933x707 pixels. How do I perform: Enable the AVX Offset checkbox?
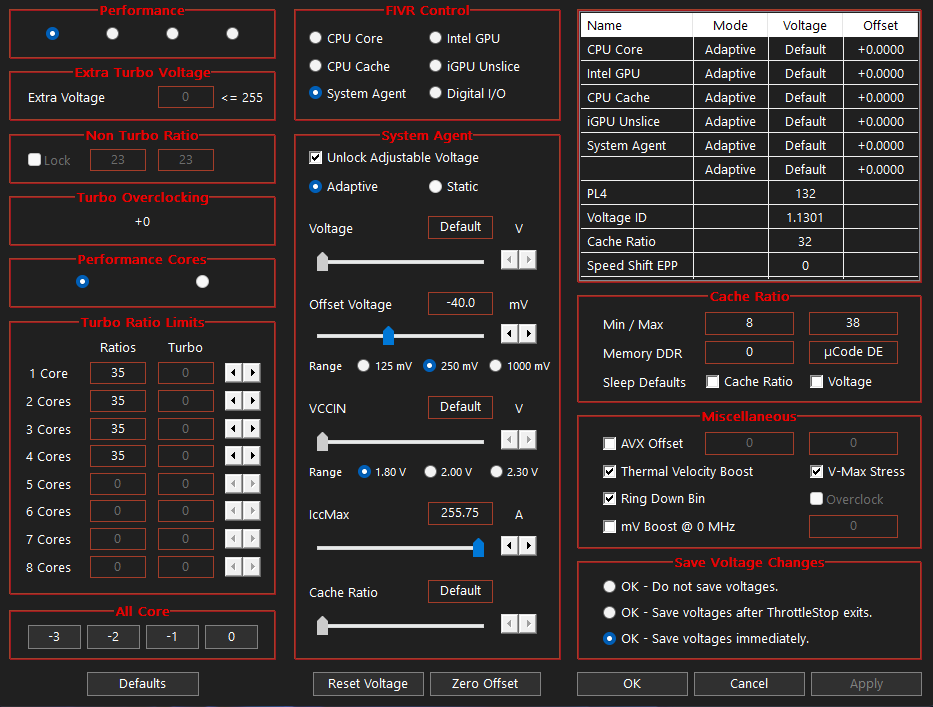609,443
